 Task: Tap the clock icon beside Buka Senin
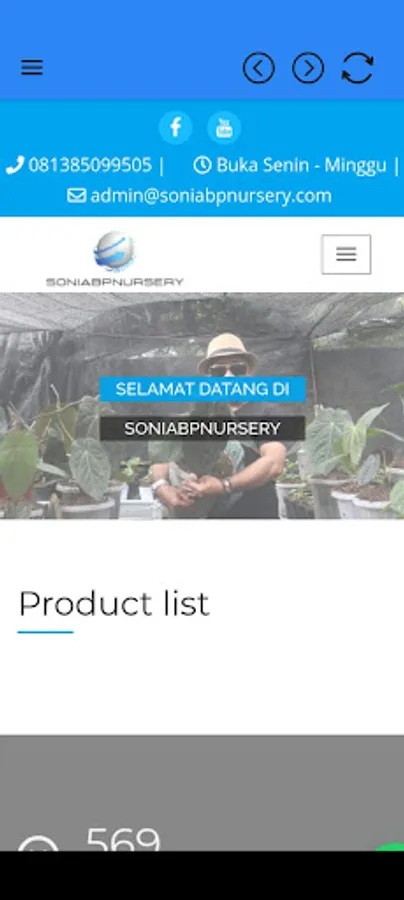(202, 165)
